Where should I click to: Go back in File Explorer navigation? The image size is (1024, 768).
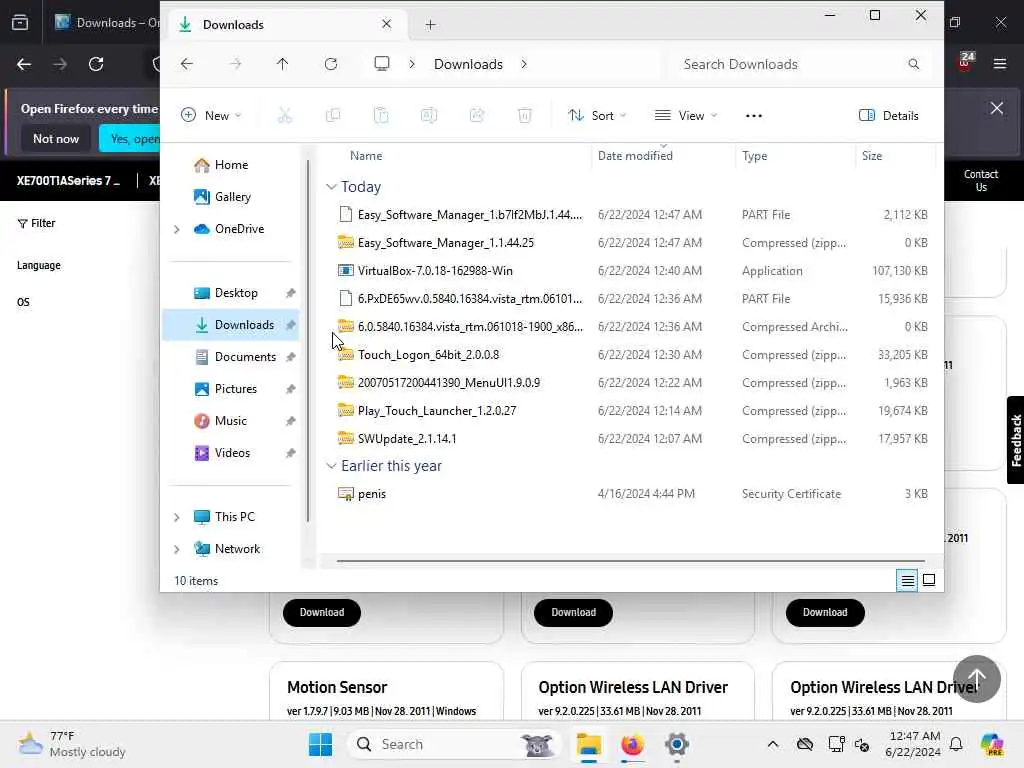point(187,64)
